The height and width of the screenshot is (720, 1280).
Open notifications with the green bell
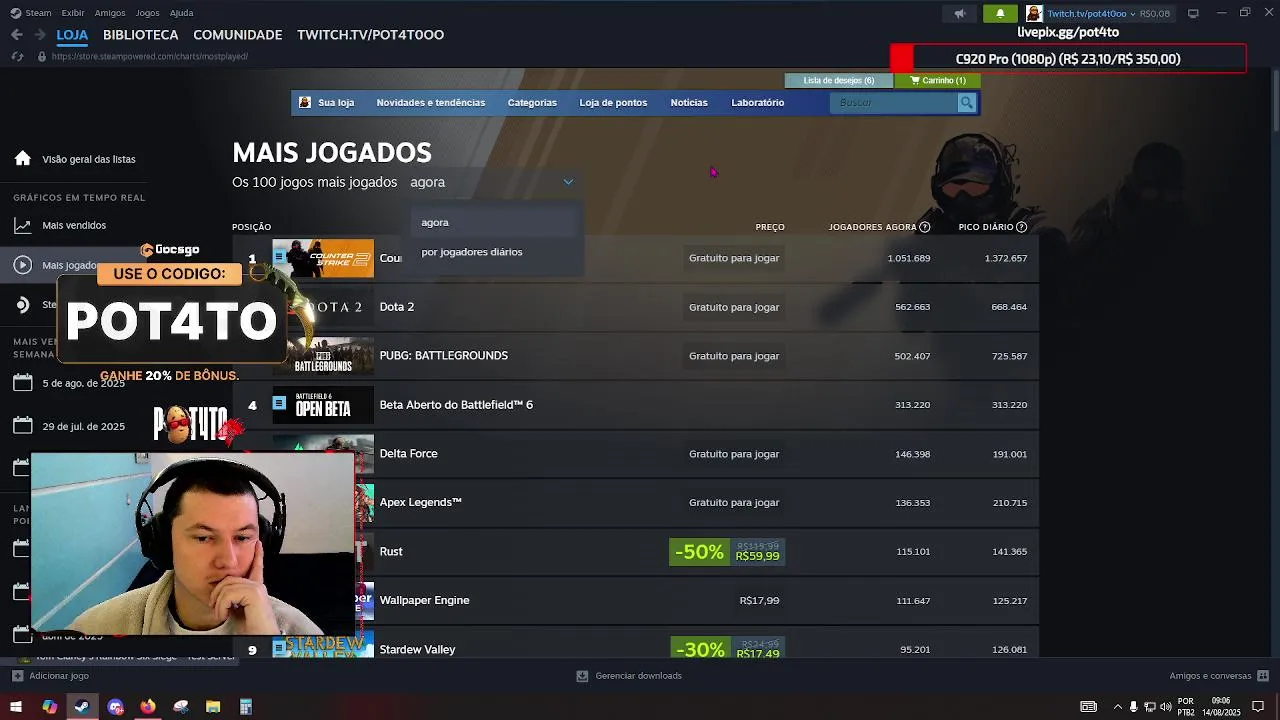1000,13
